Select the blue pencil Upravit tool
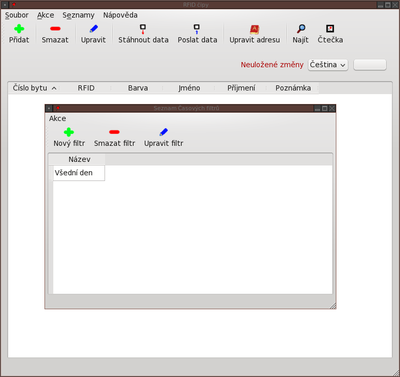400x377 pixels. point(94,29)
